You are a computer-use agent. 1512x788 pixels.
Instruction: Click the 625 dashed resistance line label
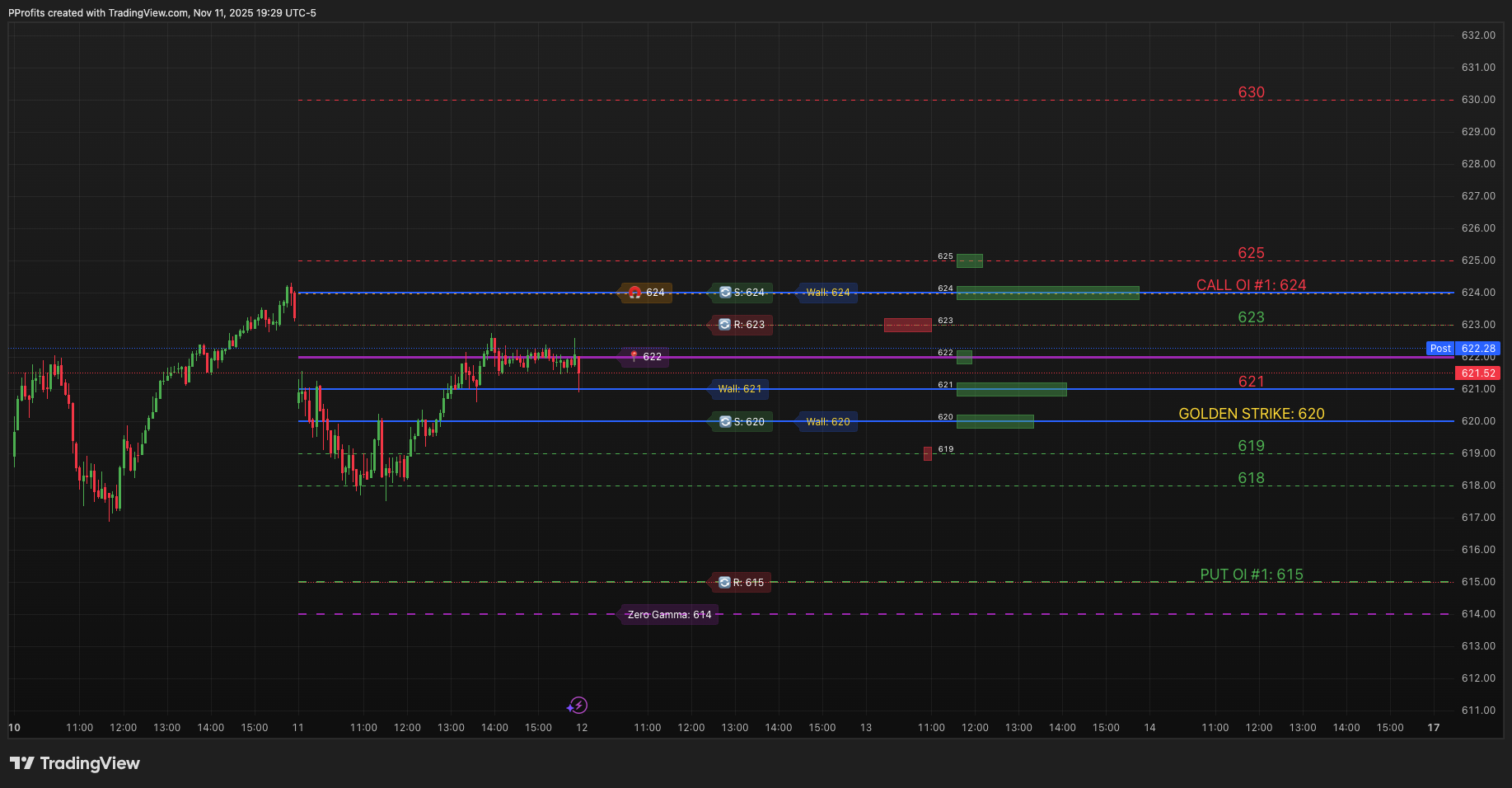coord(1251,254)
